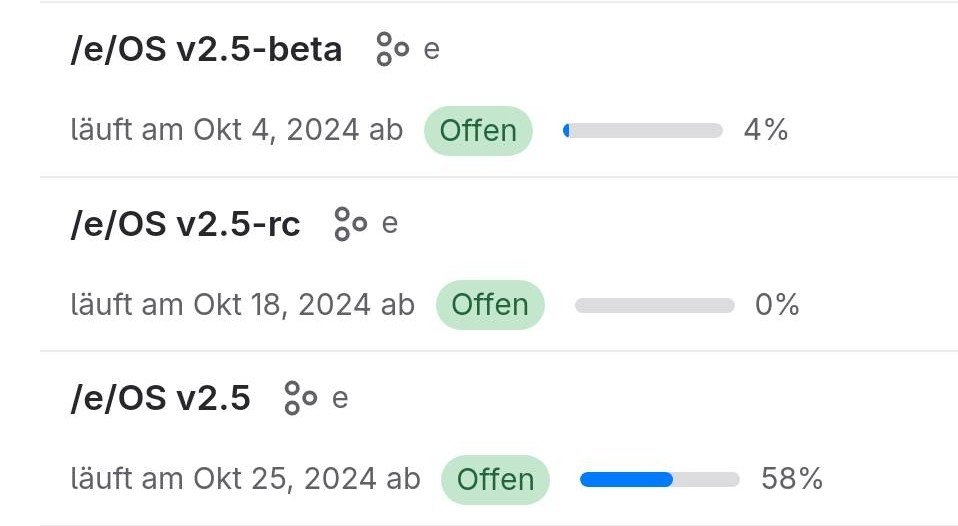Open group 'e' link next to /e/OS v2.5
This screenshot has width=958, height=526.
tap(340, 398)
